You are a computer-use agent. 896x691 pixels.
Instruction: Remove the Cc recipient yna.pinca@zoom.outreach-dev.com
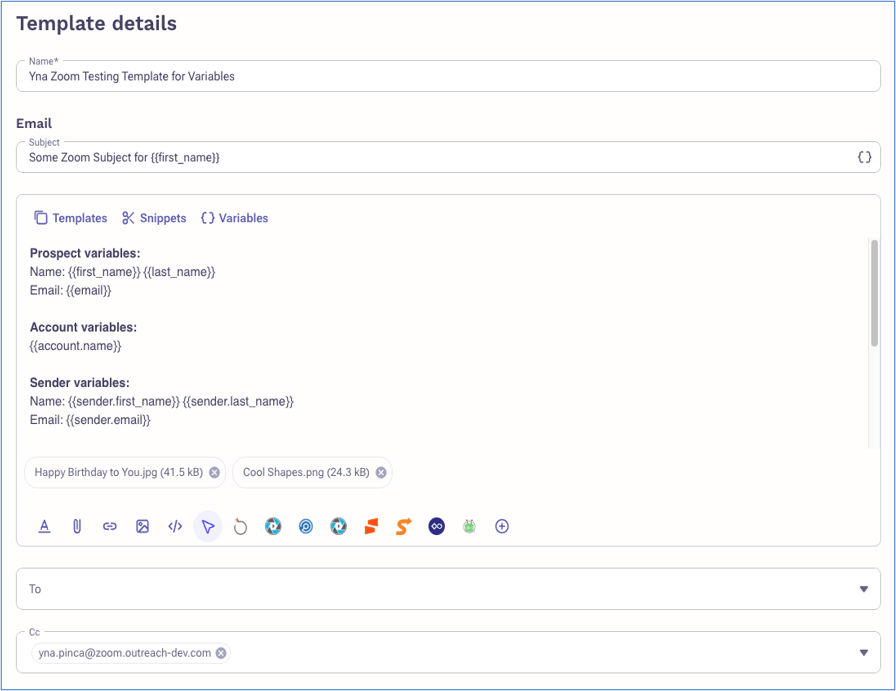click(220, 652)
